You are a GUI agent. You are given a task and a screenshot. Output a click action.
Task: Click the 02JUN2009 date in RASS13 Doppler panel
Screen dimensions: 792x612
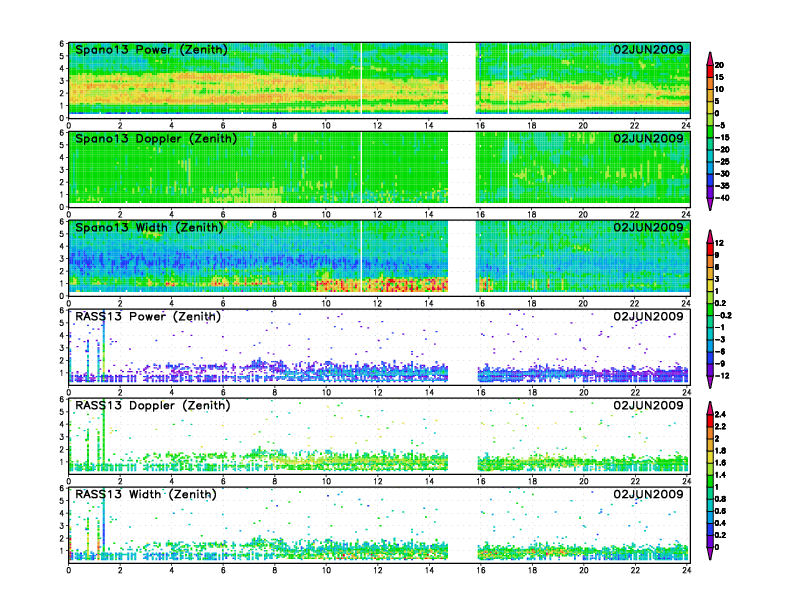648,405
